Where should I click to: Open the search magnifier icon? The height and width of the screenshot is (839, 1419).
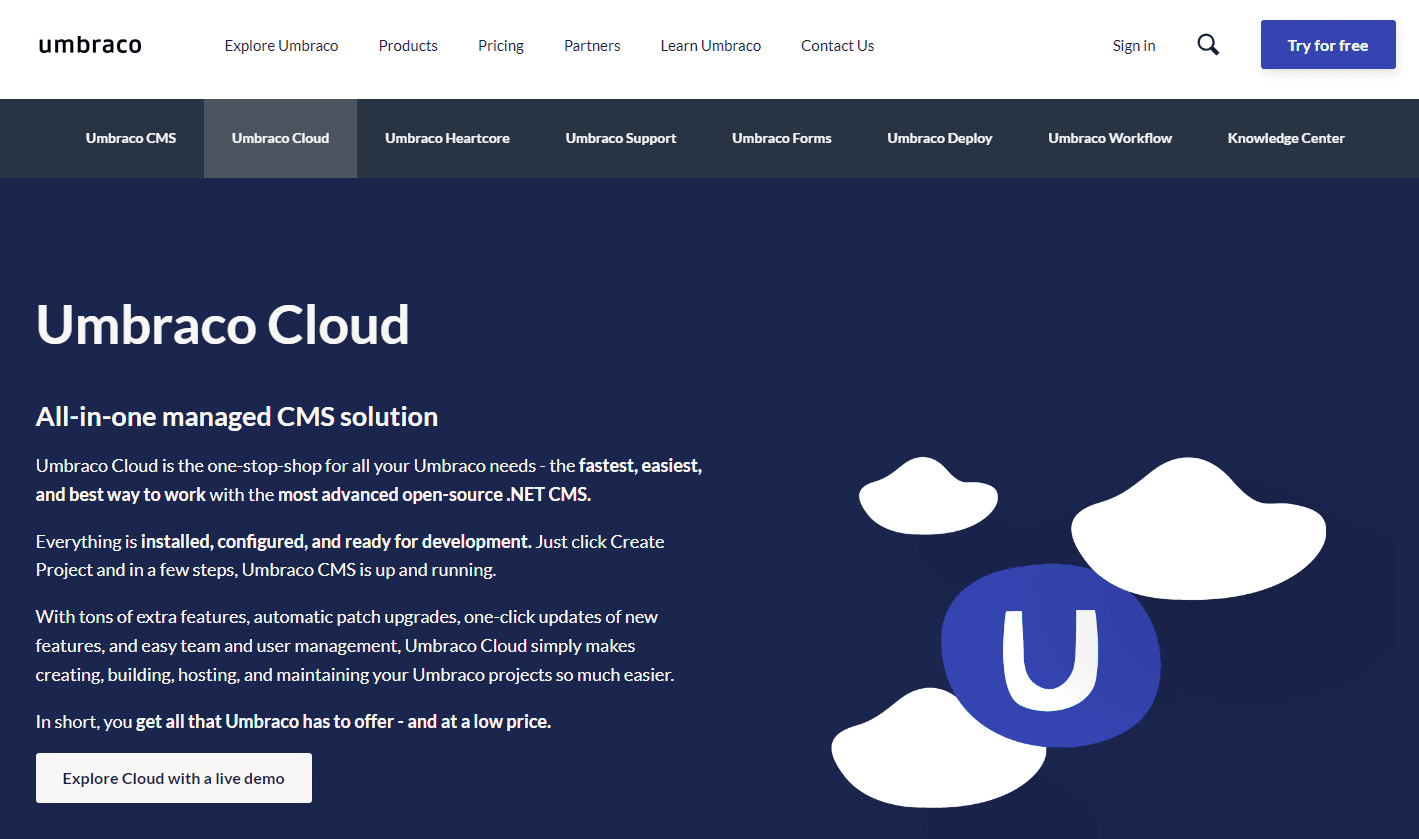1208,45
